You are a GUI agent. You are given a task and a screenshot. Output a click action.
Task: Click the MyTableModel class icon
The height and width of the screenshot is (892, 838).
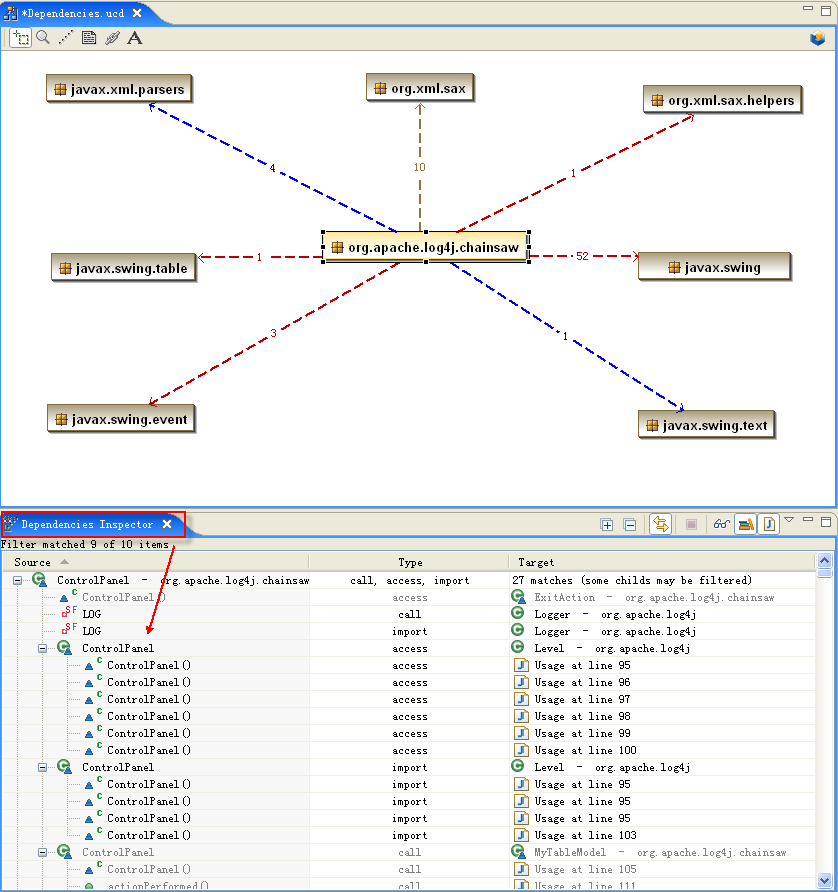click(518, 852)
